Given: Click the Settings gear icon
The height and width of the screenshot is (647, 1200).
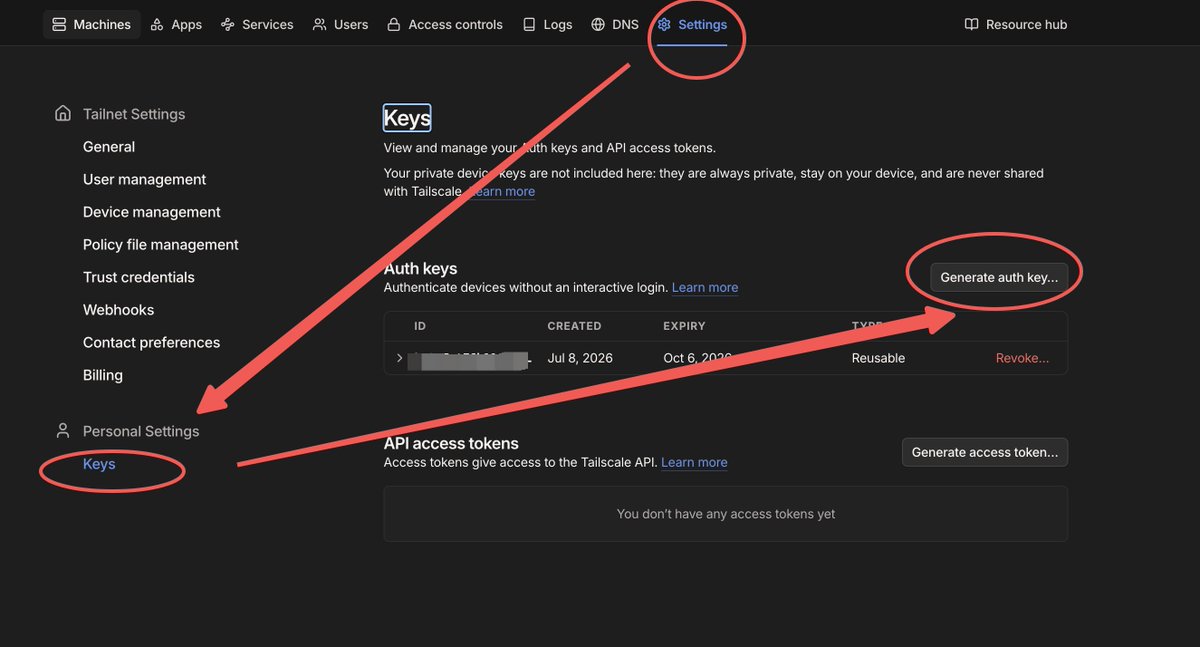Looking at the screenshot, I should [x=664, y=24].
